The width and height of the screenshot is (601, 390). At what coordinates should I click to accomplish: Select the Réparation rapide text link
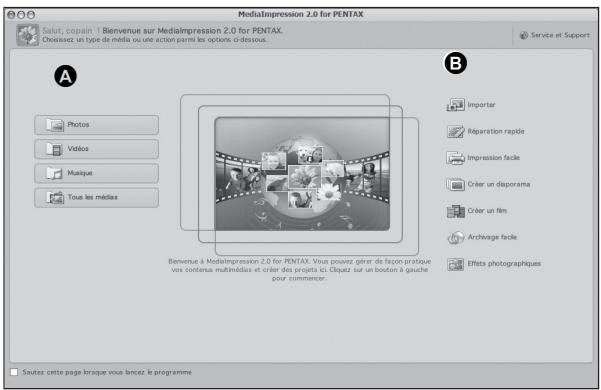(496, 131)
